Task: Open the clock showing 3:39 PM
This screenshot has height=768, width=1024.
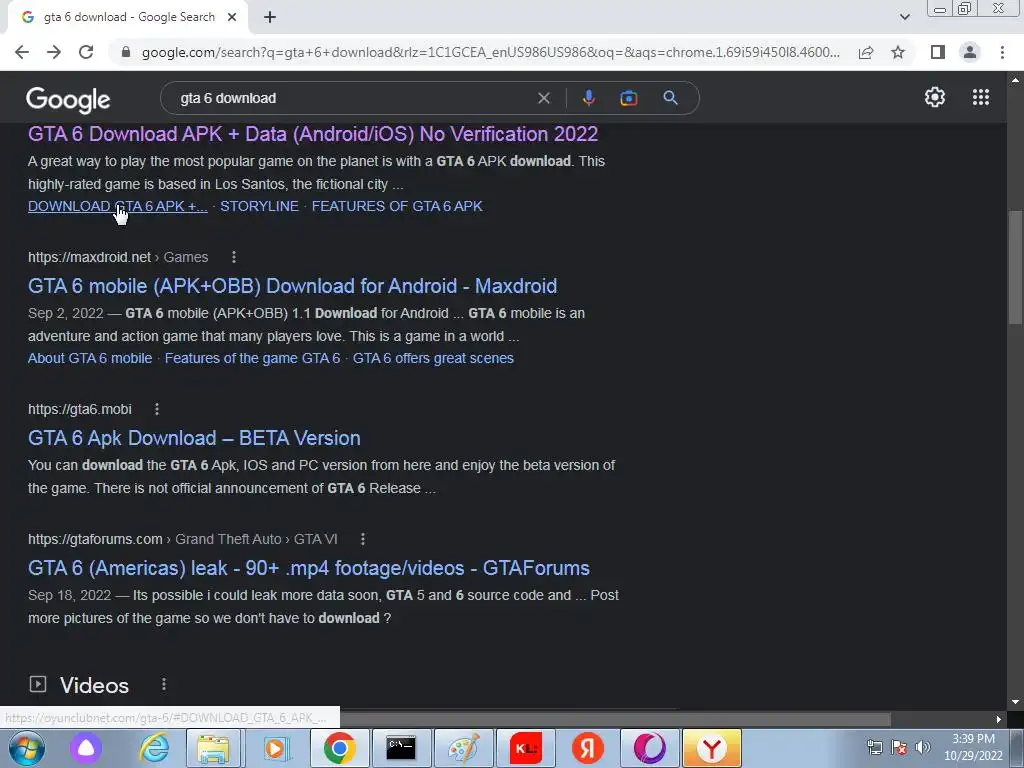Action: coord(973,747)
